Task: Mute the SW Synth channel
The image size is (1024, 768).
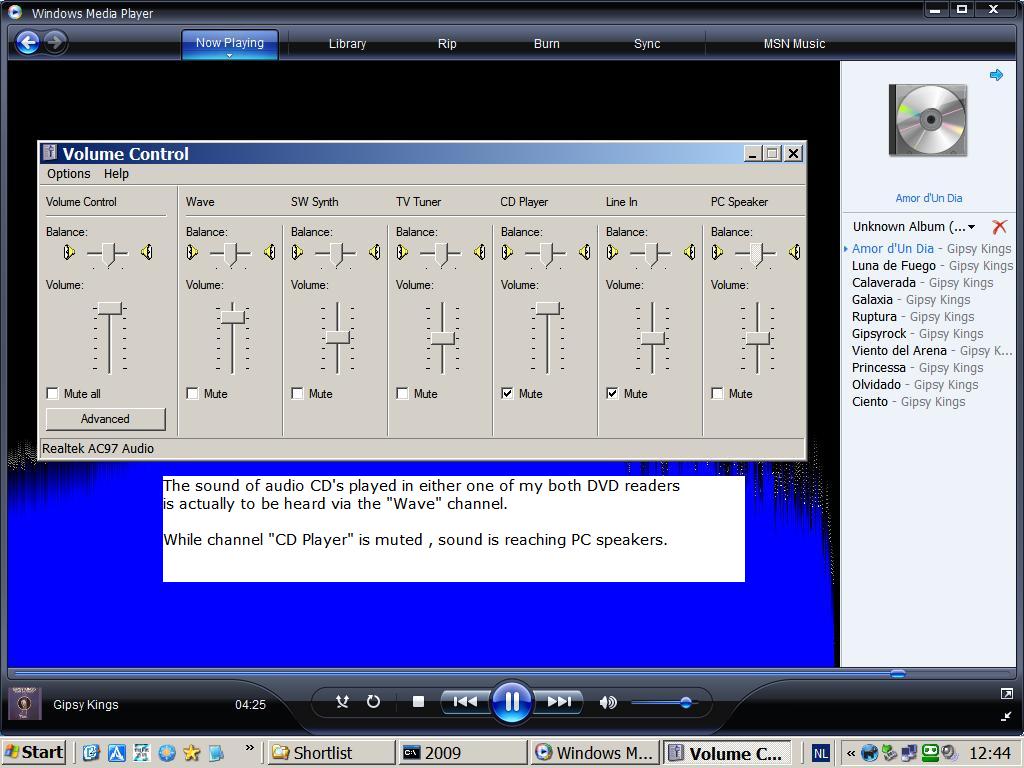Action: (297, 393)
